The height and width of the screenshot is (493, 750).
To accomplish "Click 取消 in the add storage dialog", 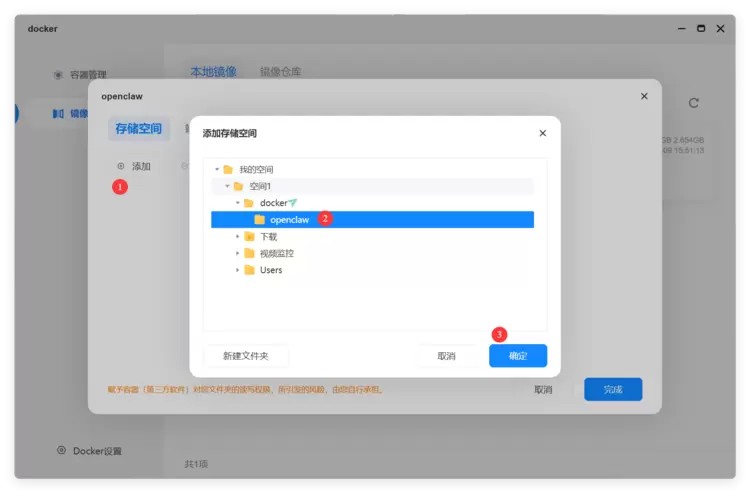I will (446, 356).
